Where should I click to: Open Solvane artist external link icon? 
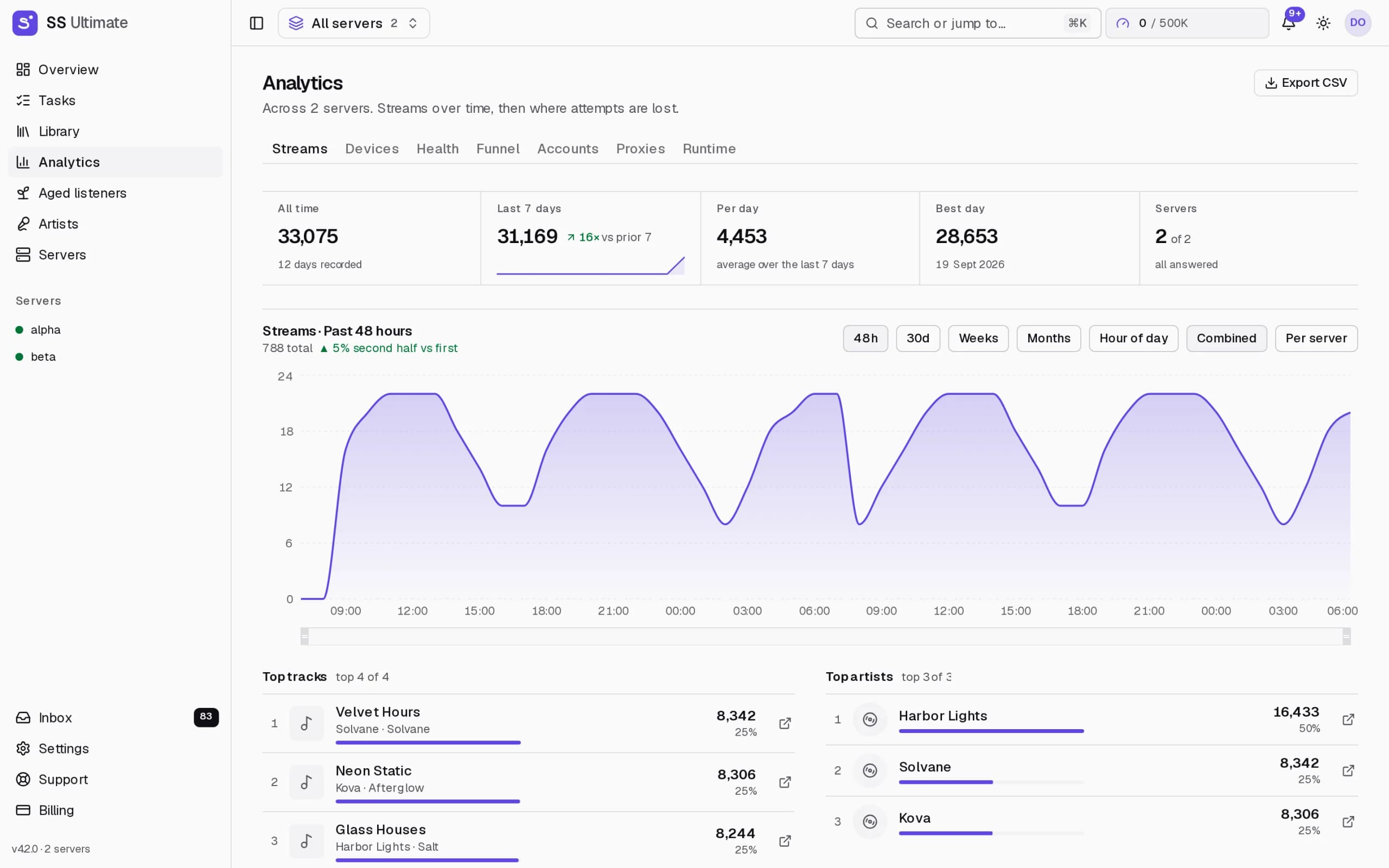click(1348, 770)
